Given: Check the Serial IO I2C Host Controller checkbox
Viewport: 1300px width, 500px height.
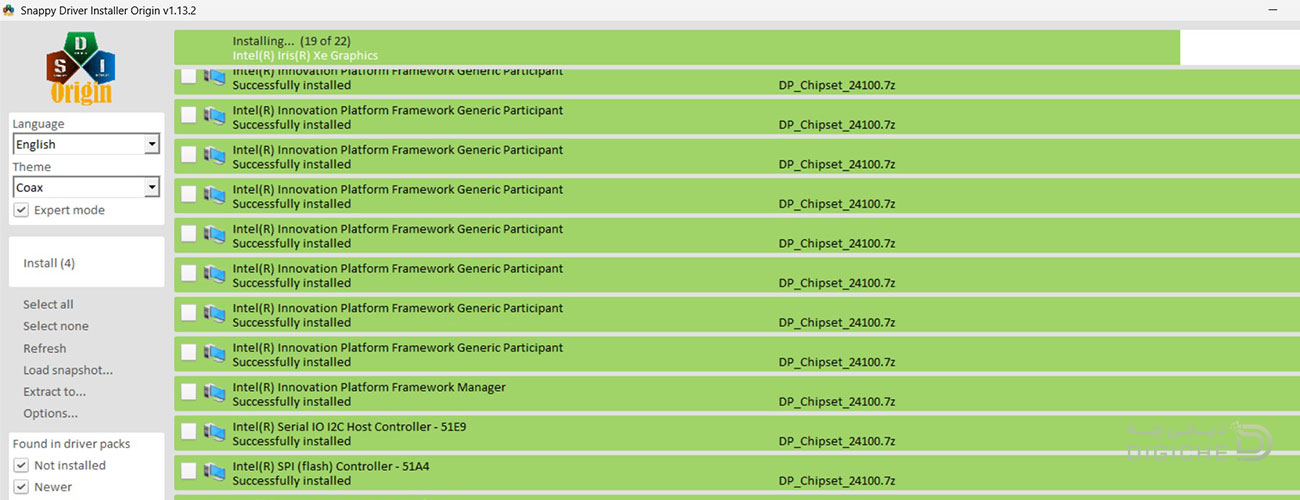Looking at the screenshot, I should (x=189, y=433).
